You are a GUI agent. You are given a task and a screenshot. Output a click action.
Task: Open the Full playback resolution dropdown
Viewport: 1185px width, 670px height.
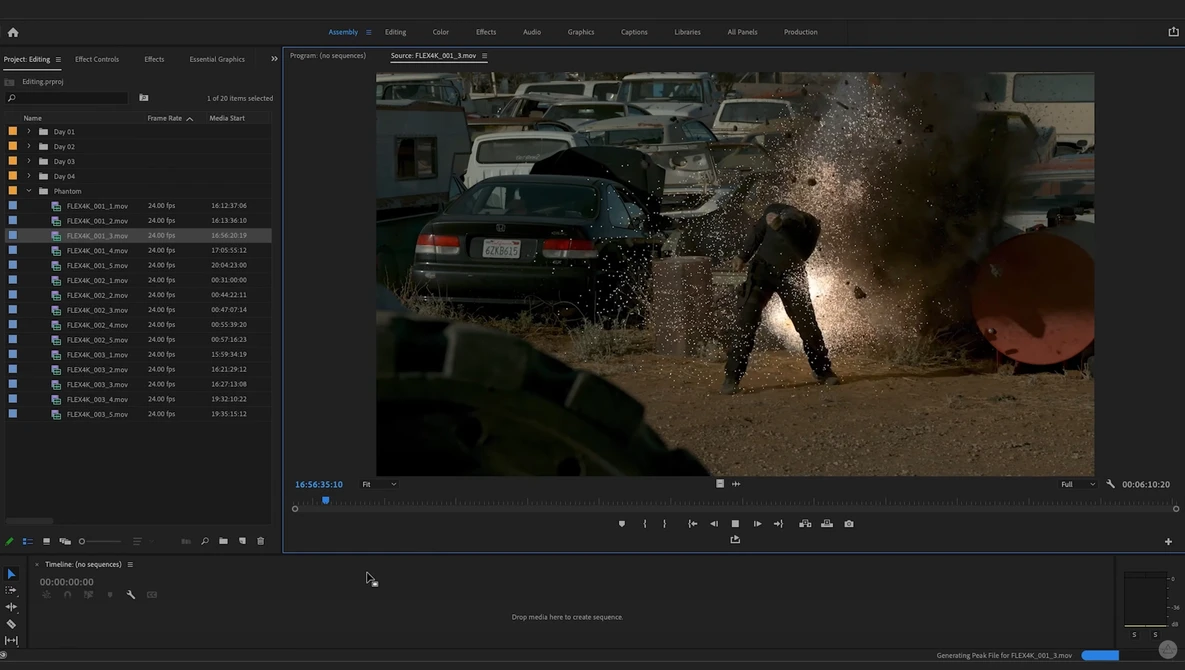(x=1078, y=484)
